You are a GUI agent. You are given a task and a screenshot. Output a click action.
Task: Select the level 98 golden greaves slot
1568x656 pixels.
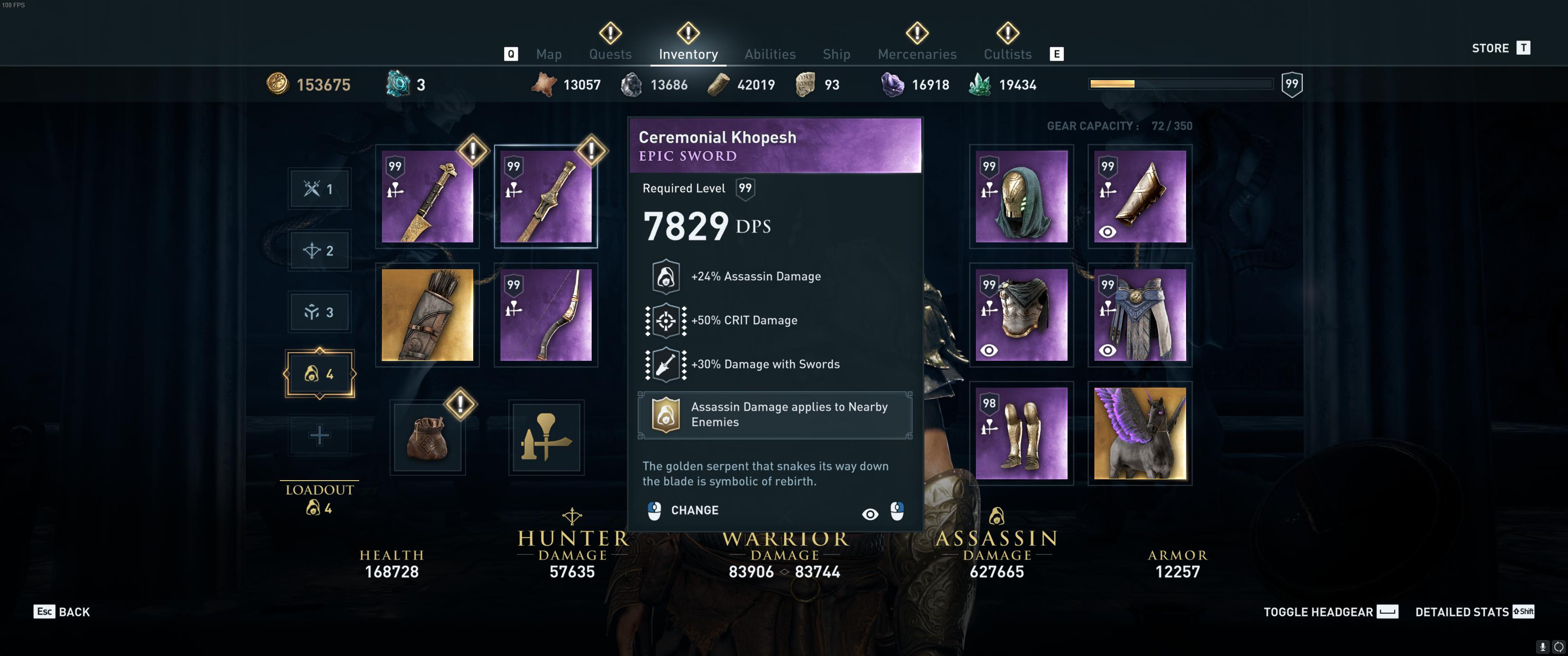(1021, 433)
